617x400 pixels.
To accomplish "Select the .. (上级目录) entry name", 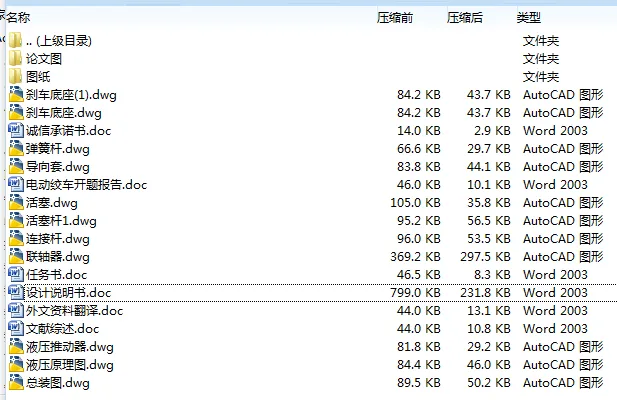I will coord(59,41).
